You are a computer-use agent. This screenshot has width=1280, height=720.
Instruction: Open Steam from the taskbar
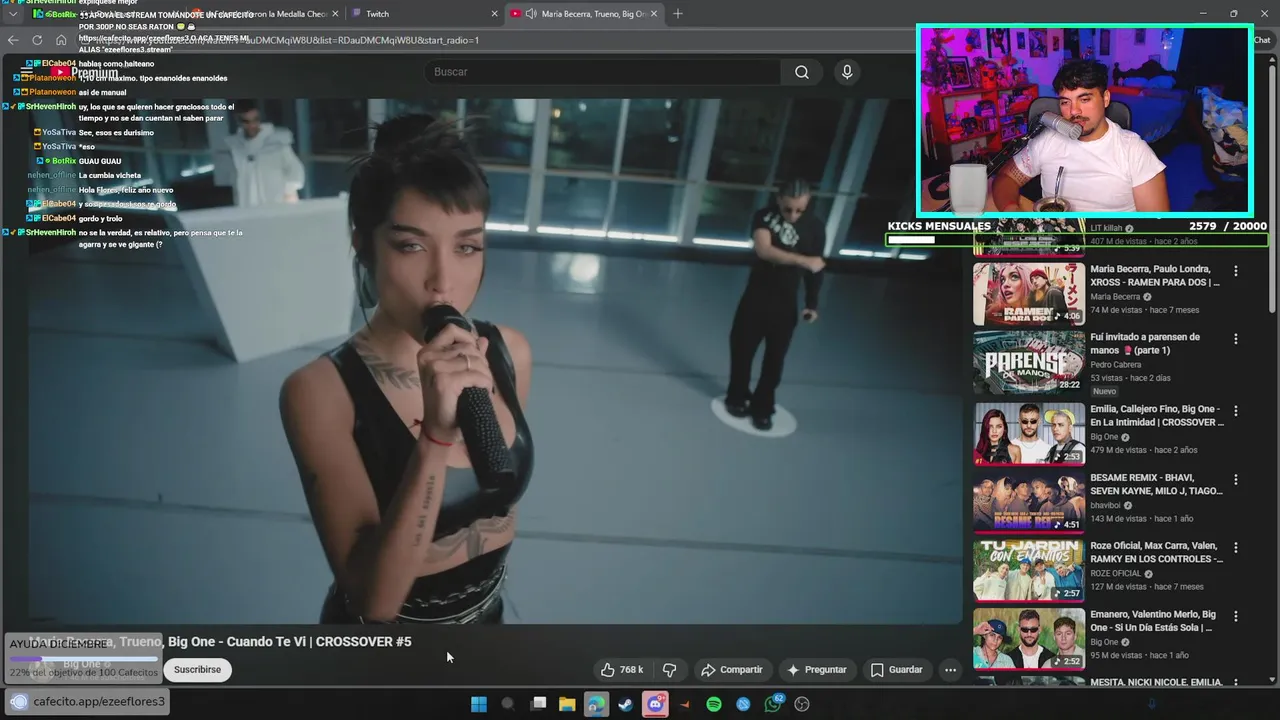pos(625,704)
